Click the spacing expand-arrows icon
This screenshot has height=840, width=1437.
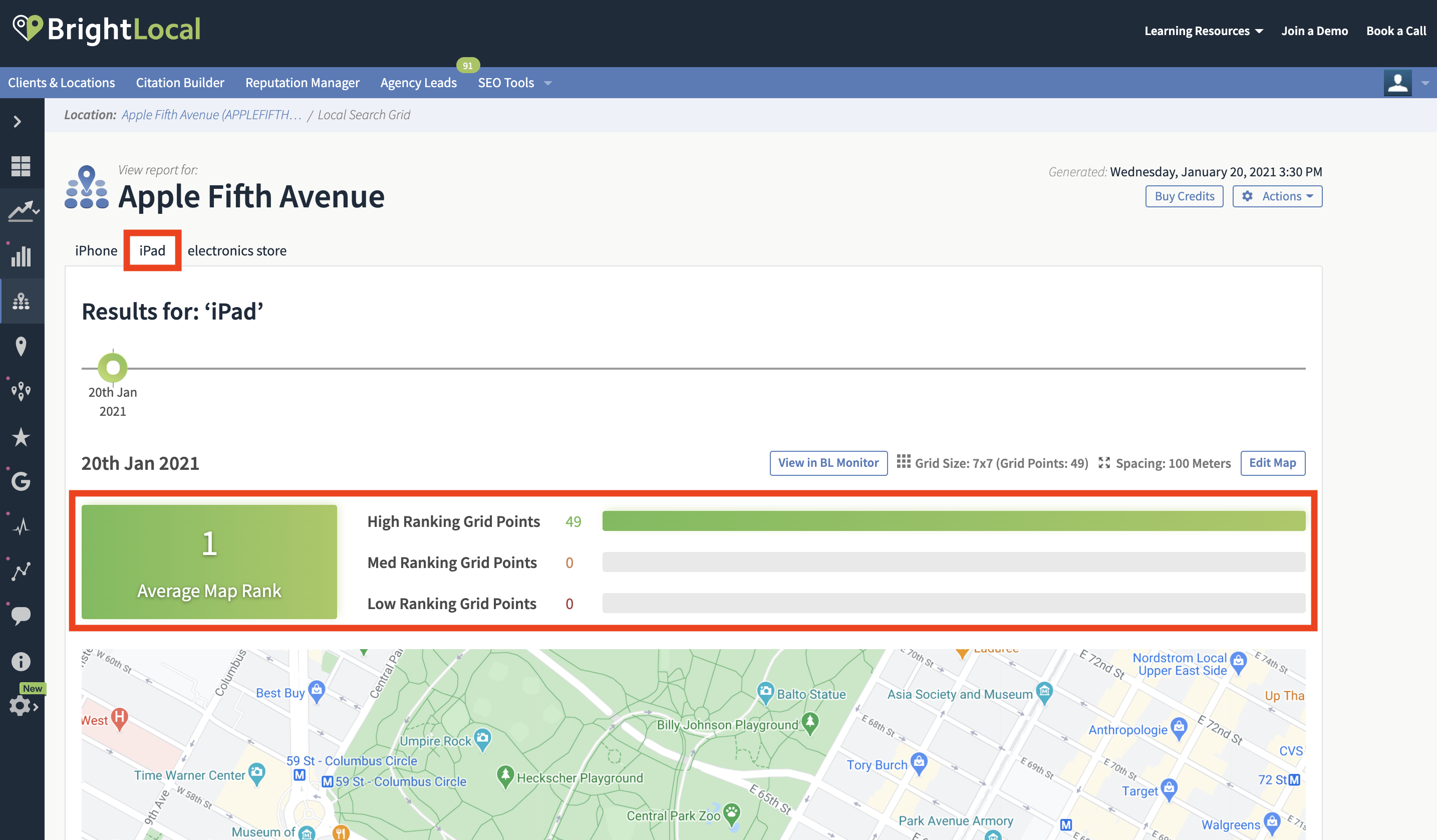1104,462
